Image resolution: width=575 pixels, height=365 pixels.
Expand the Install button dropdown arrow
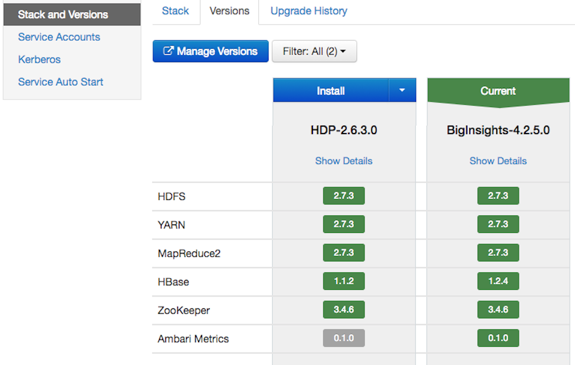(402, 90)
